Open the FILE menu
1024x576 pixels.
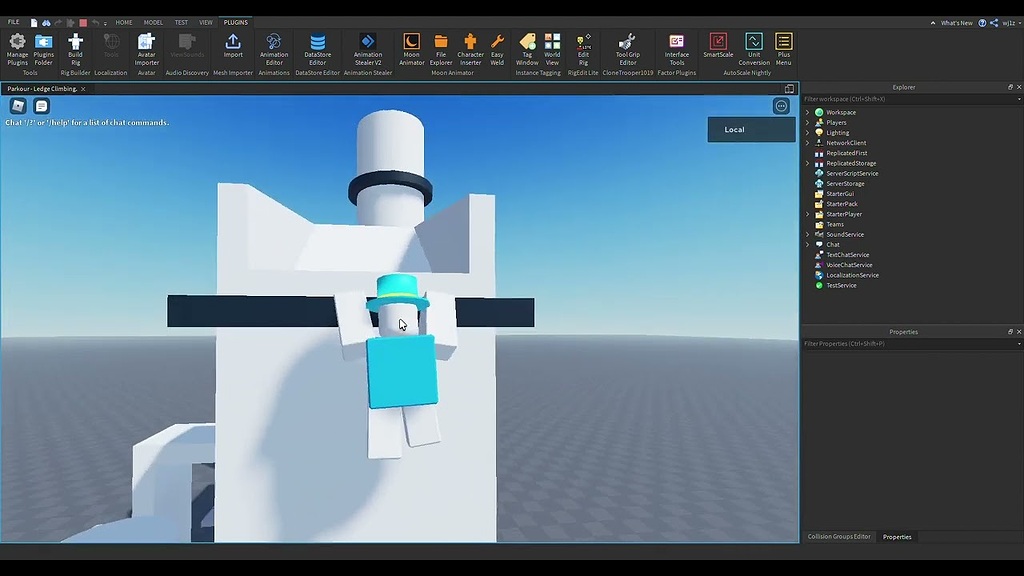pyautogui.click(x=14, y=21)
